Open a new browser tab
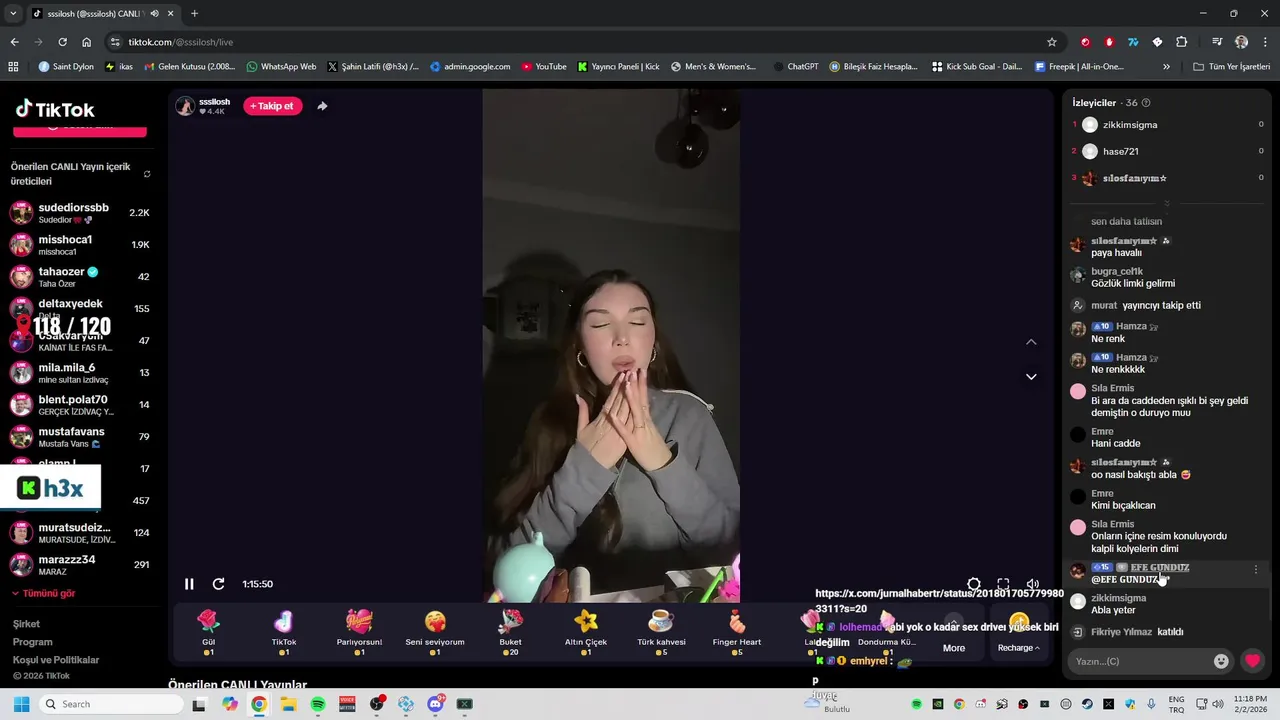The height and width of the screenshot is (720, 1280). (x=194, y=14)
